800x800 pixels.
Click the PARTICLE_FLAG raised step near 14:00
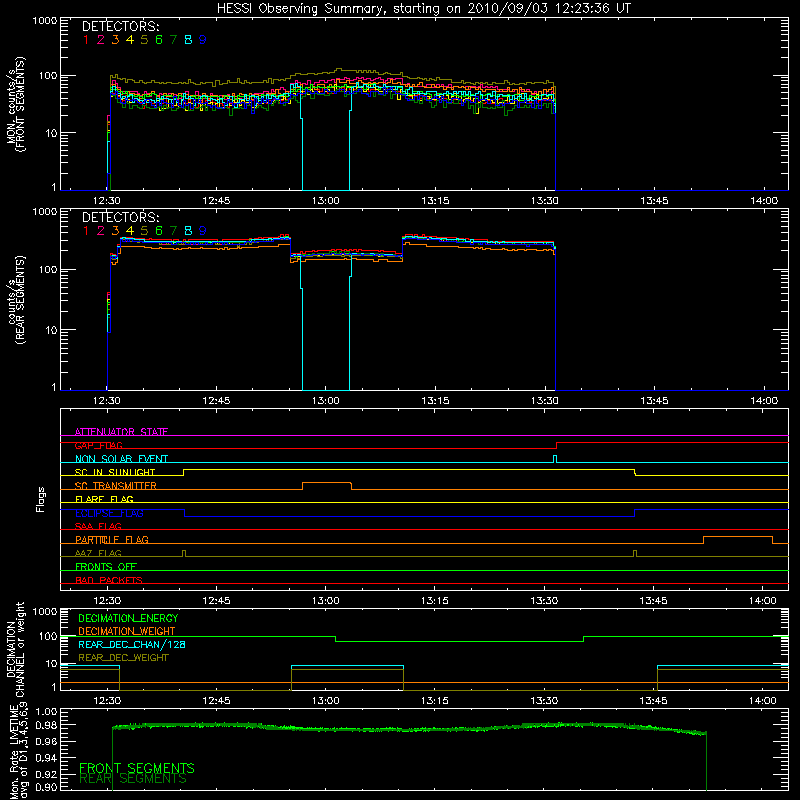coord(738,540)
